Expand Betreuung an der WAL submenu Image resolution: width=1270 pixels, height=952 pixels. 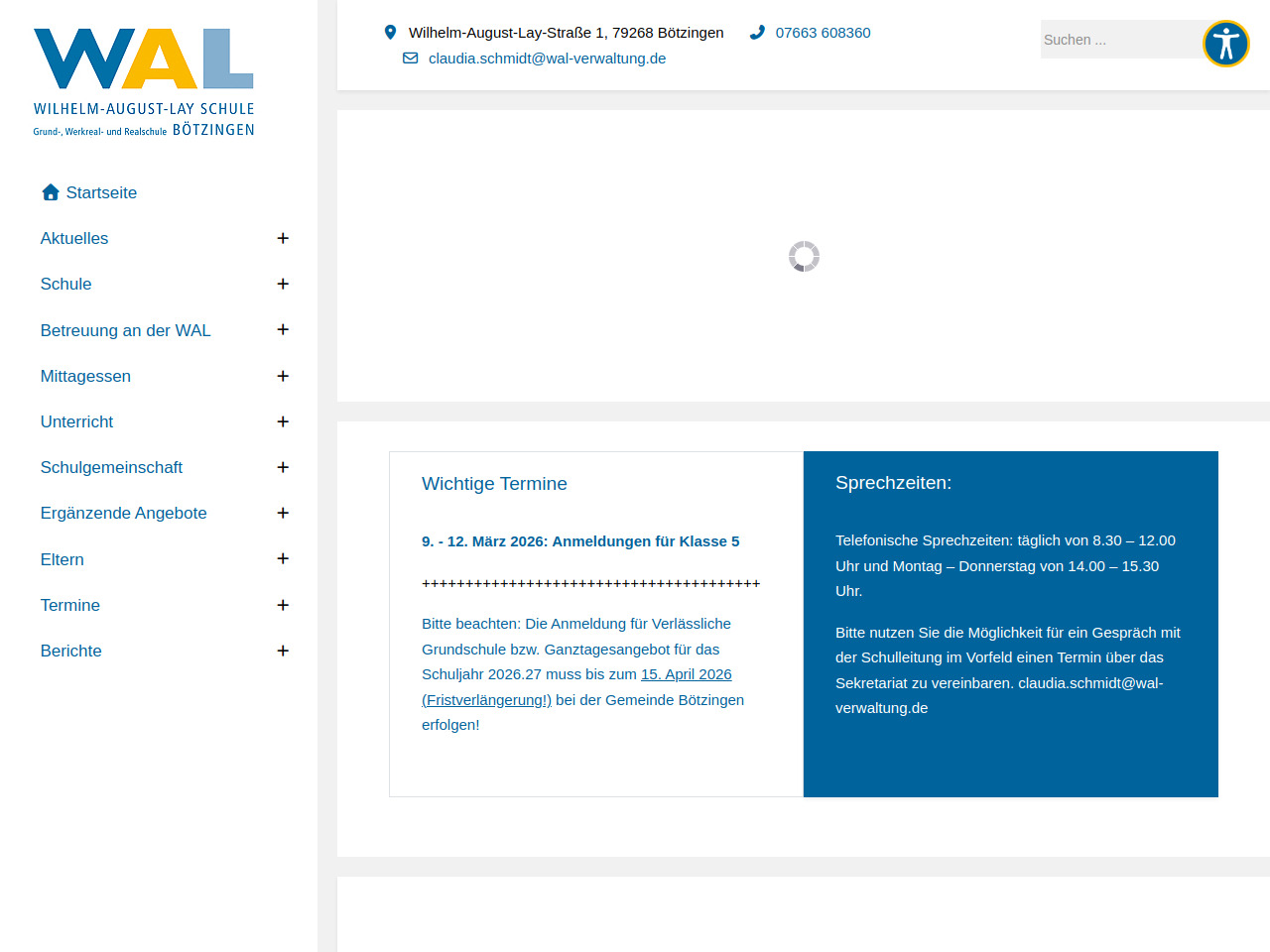[283, 329]
